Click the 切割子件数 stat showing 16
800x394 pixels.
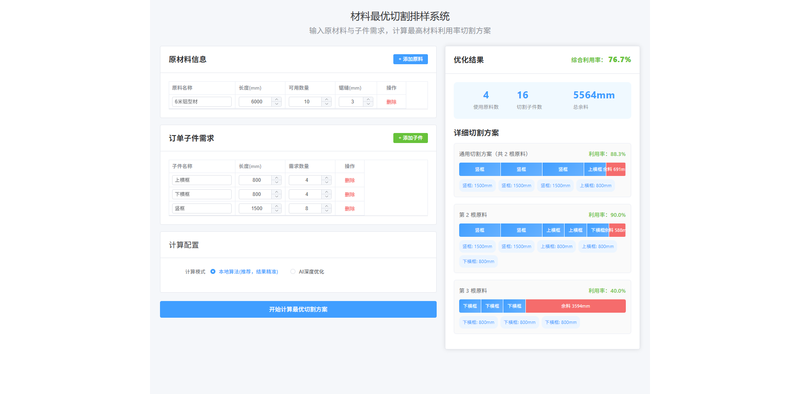coord(529,100)
